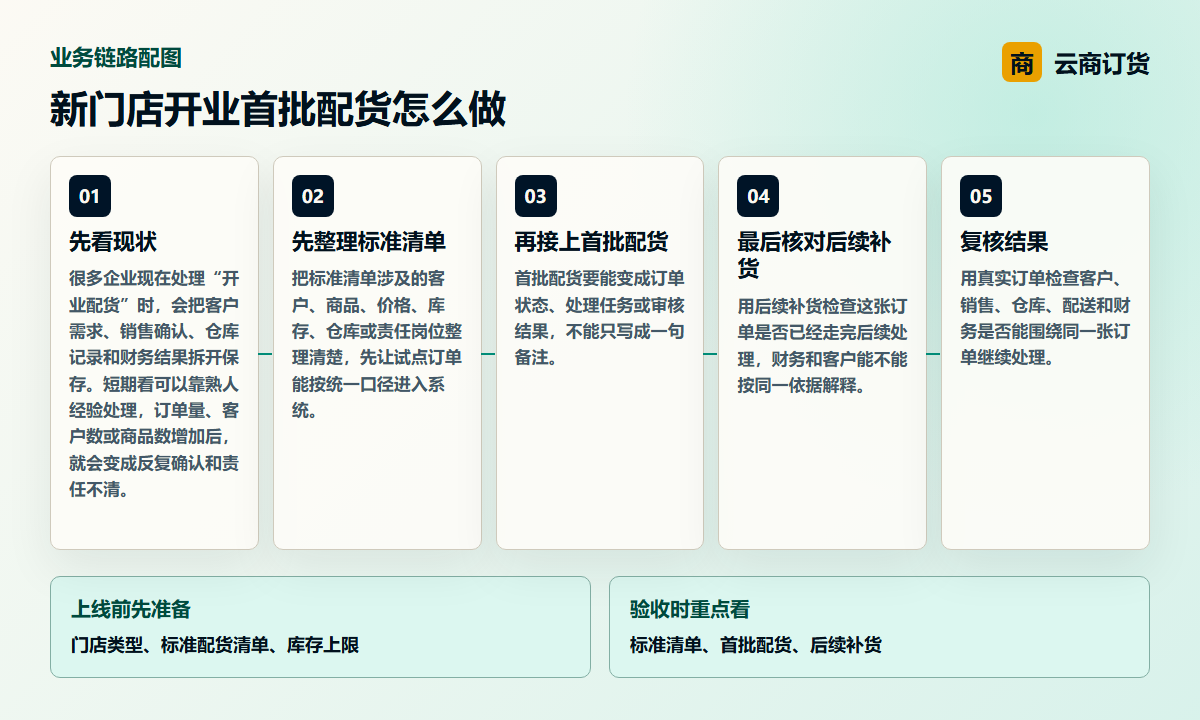Click the 01 step badge
1200x720 pixels.
[x=90, y=196]
